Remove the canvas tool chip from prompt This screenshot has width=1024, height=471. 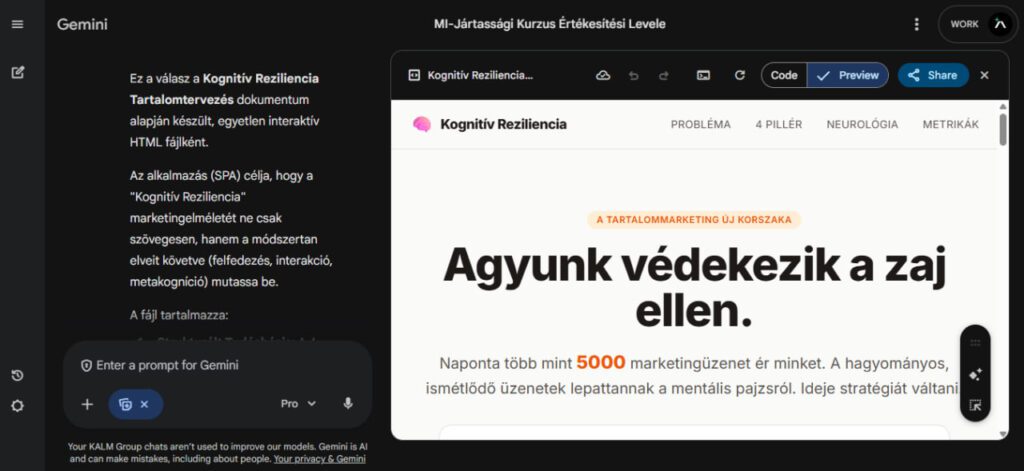pos(144,404)
